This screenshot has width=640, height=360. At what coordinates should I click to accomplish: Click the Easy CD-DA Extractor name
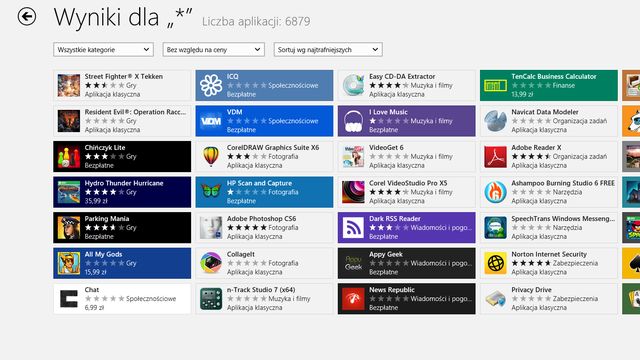pyautogui.click(x=402, y=76)
